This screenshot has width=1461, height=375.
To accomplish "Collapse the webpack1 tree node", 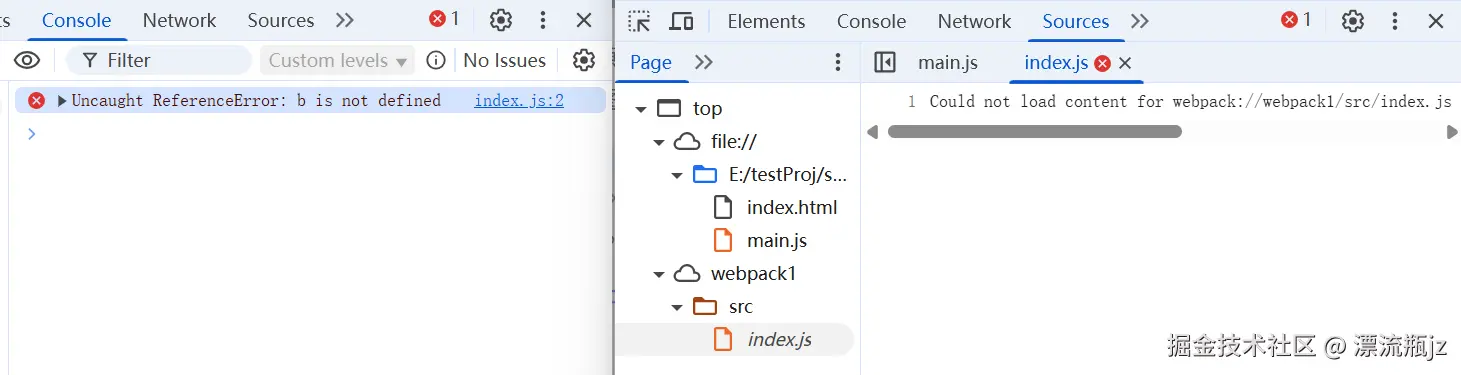I will 659,274.
